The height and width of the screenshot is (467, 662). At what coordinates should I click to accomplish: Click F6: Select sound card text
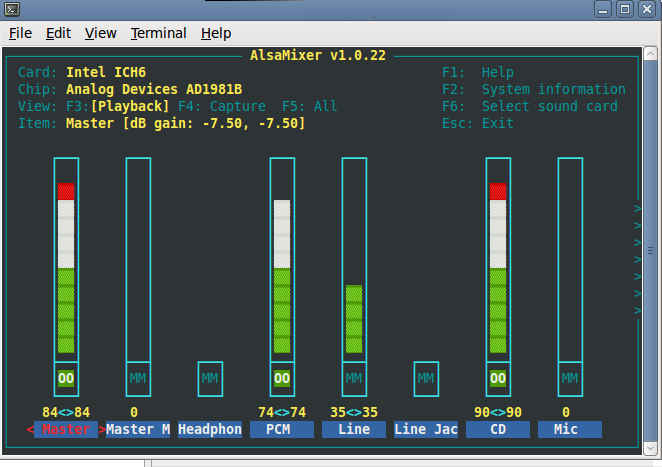click(x=530, y=106)
